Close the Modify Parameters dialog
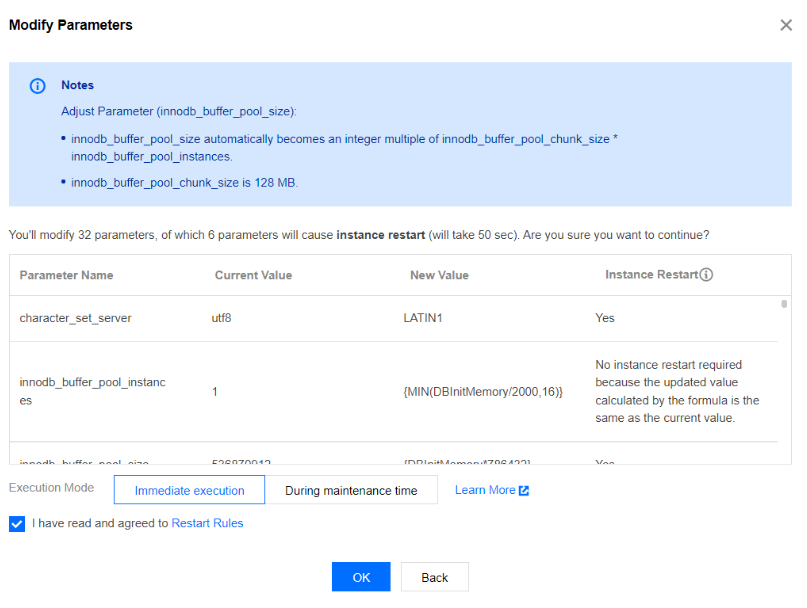 point(786,25)
